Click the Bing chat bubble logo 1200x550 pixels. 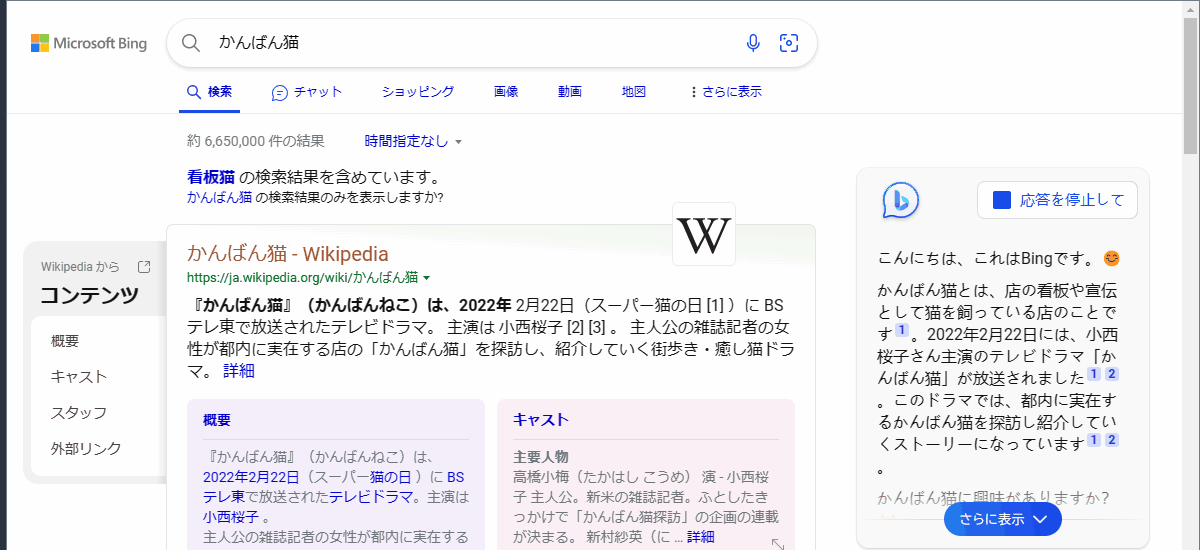click(x=900, y=200)
